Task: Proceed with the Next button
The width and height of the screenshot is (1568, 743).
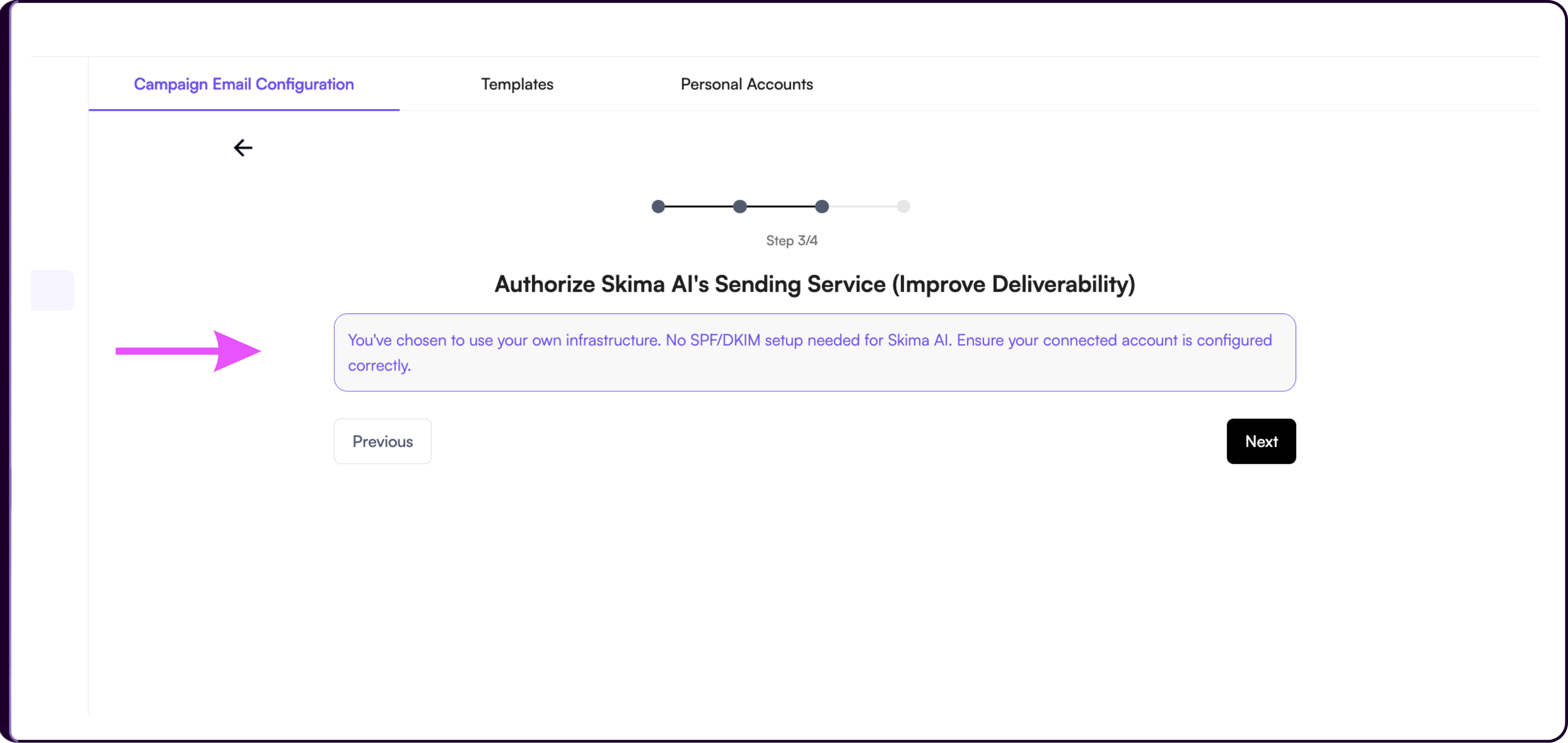Action: tap(1261, 441)
